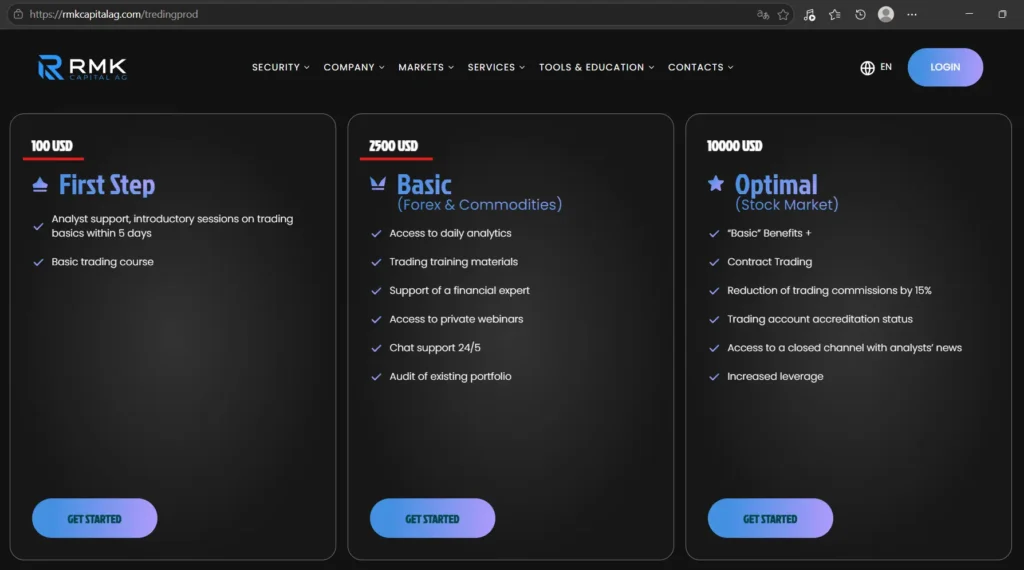Click 'Access to a closed channel' text
This screenshot has height=570, width=1024.
point(844,348)
